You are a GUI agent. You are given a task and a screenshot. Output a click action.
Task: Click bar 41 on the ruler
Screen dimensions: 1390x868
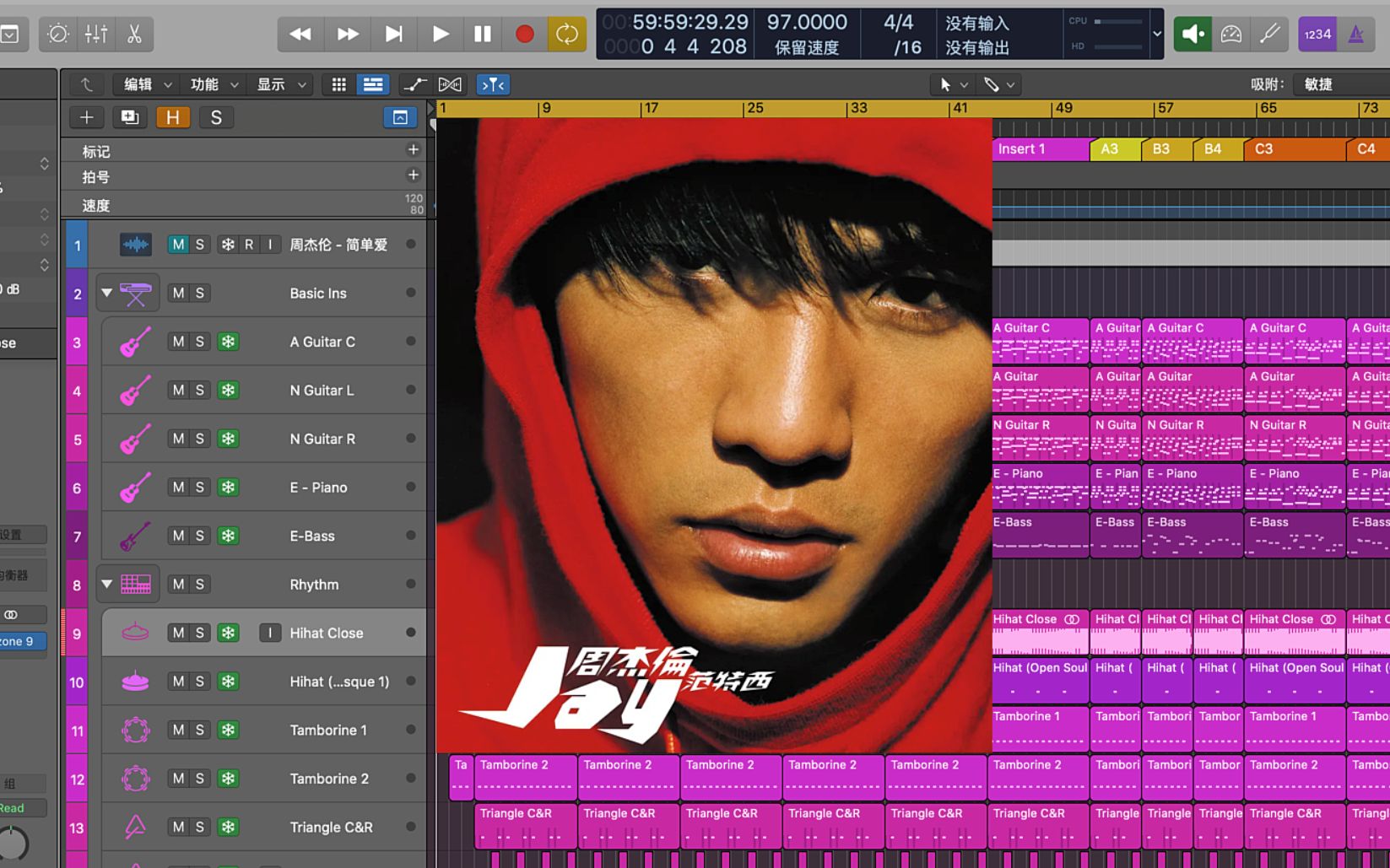[x=960, y=108]
